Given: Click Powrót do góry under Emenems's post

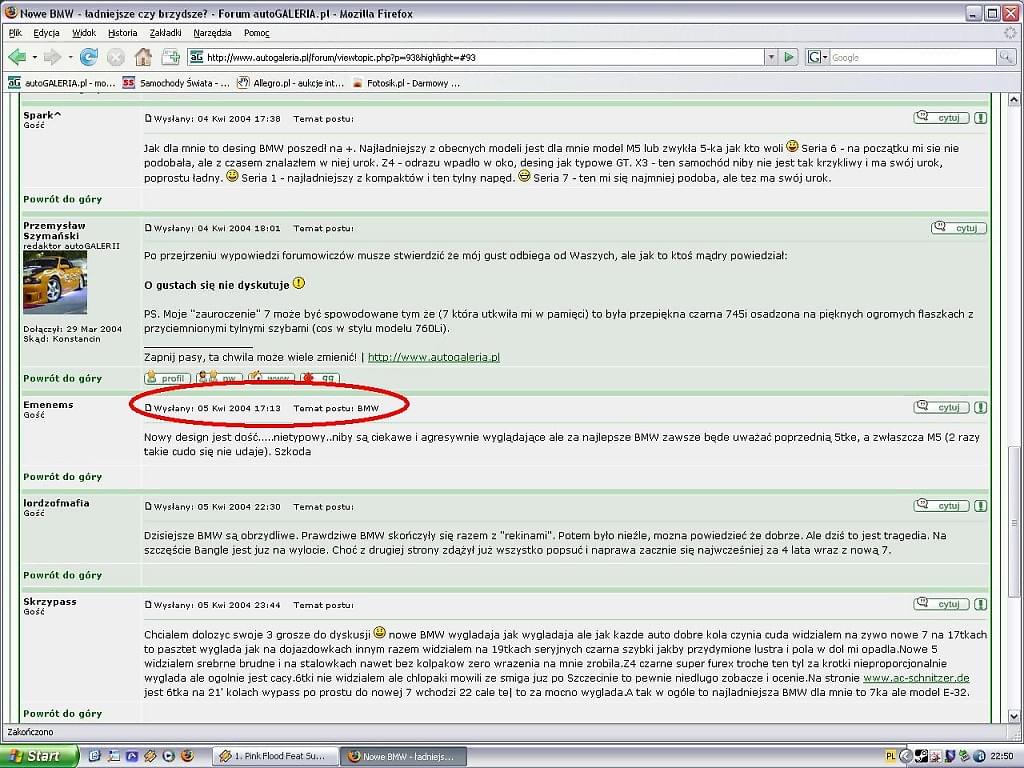Looking at the screenshot, I should (63, 477).
